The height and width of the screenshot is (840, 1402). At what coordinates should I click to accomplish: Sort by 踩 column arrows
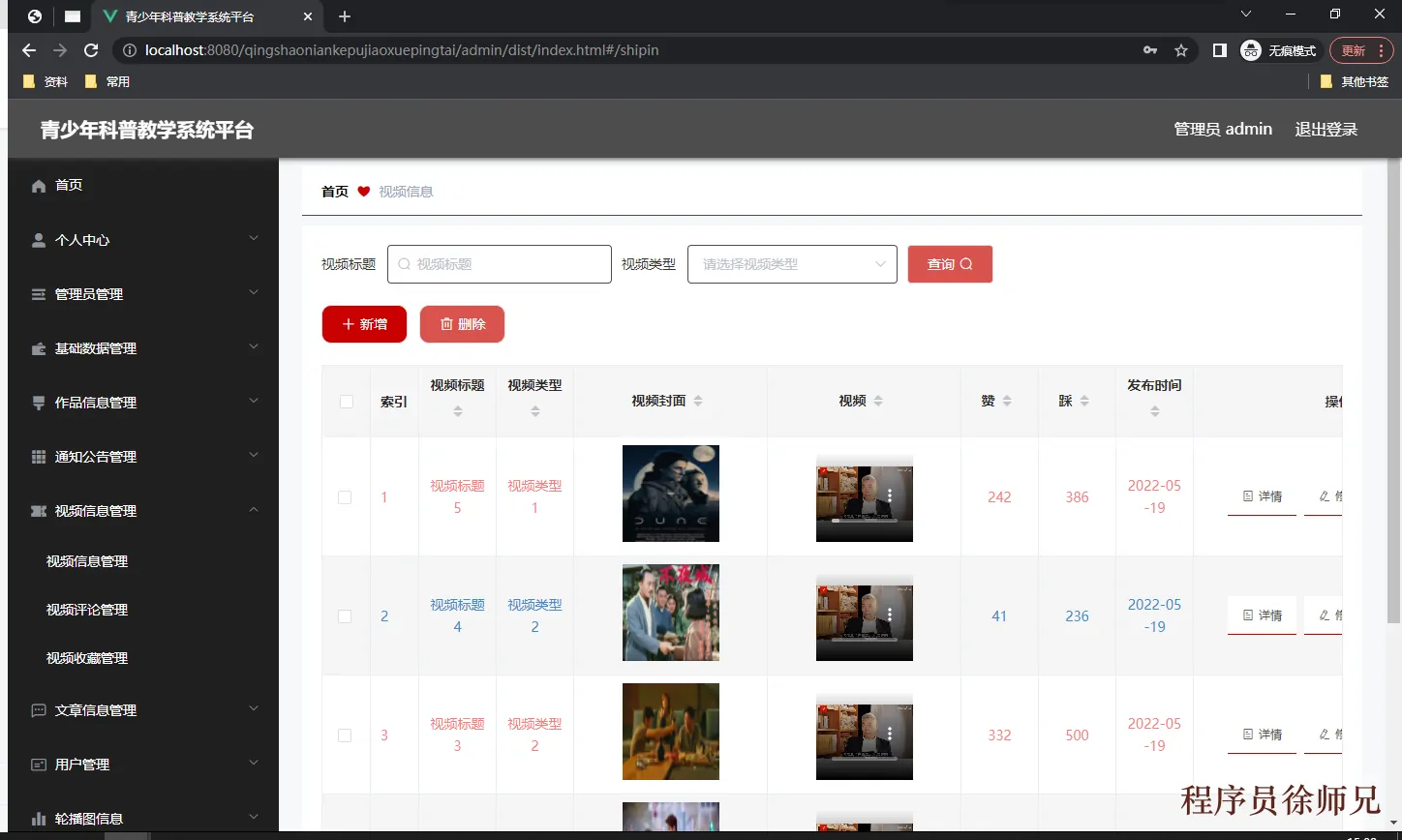click(x=1084, y=401)
